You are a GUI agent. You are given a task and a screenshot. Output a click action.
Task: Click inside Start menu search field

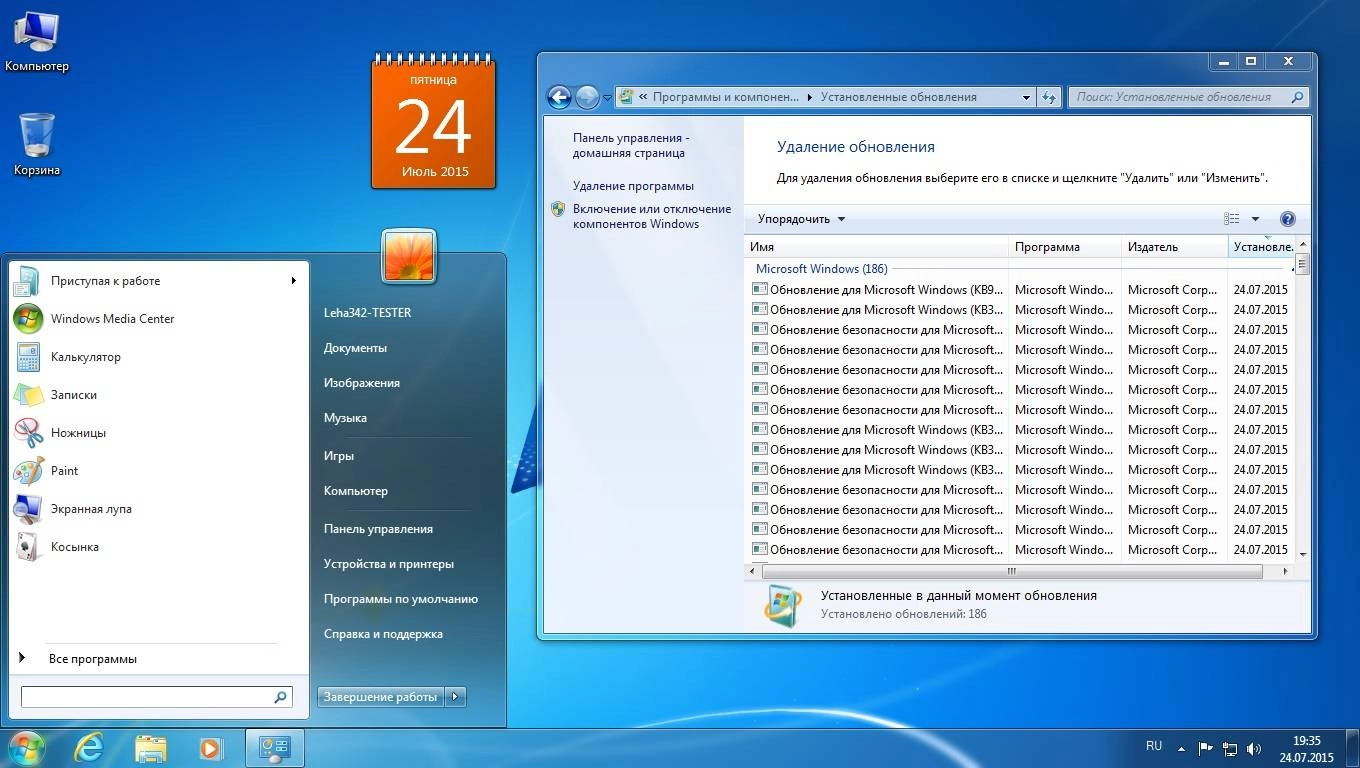pyautogui.click(x=146, y=697)
